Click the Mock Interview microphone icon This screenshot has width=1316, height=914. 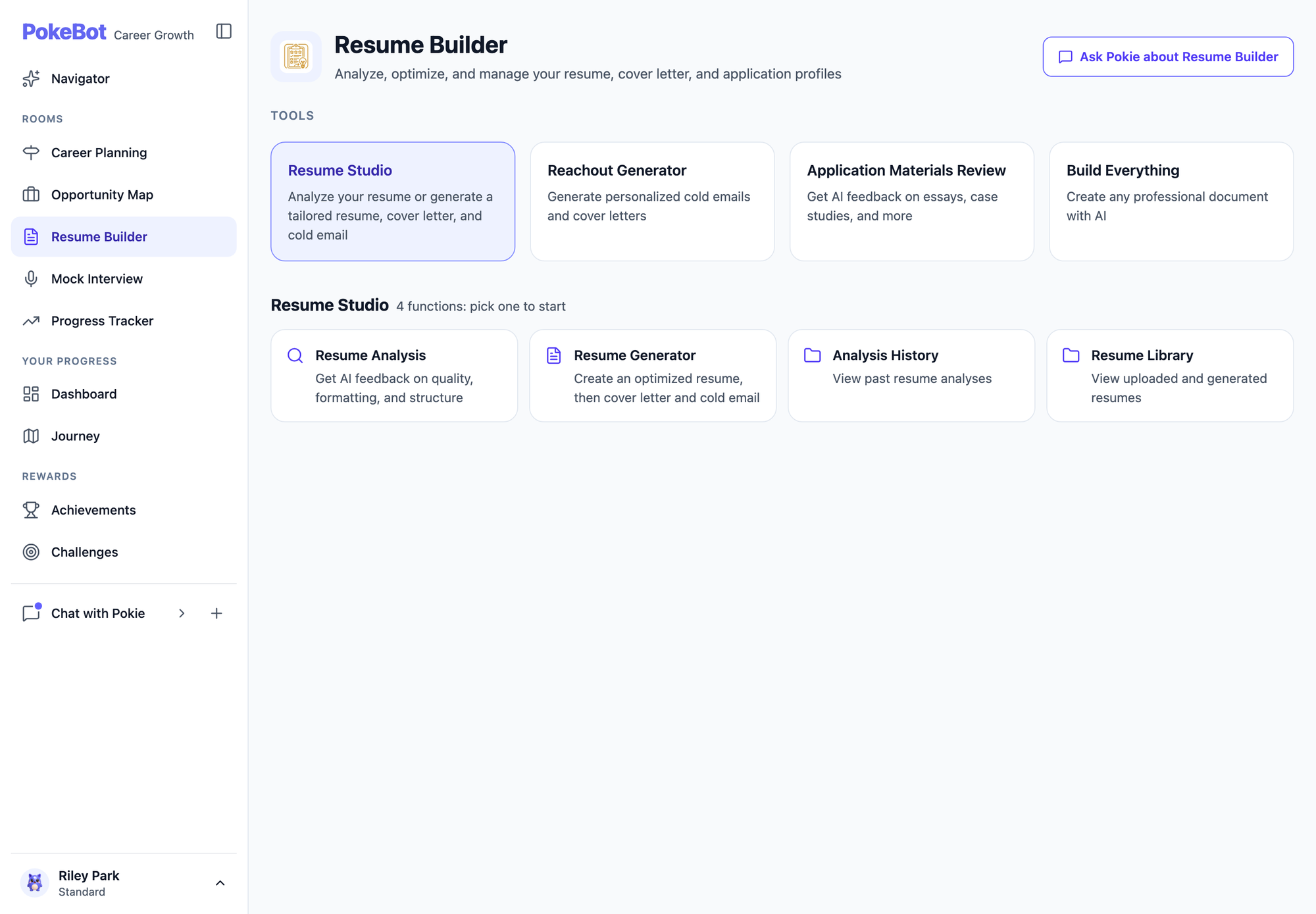(x=31, y=279)
